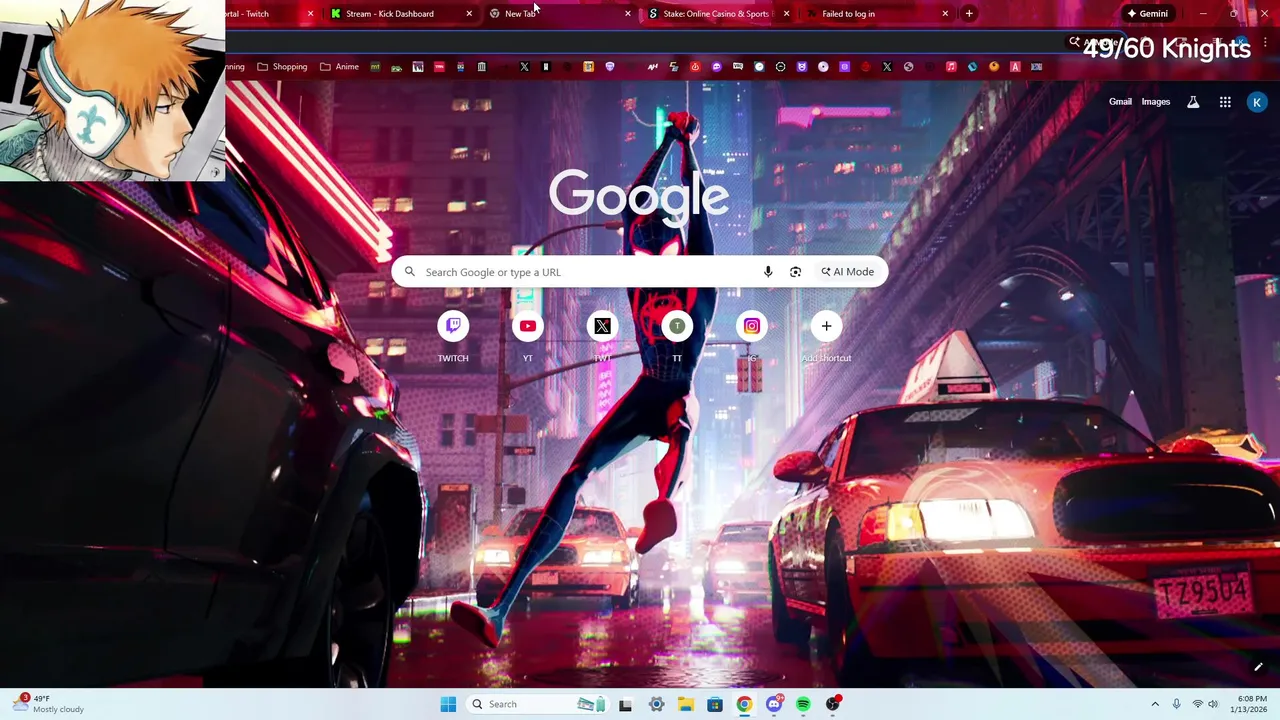Screen dimensions: 1280x720
Task: Start voice search with the microphone icon
Action: (768, 272)
